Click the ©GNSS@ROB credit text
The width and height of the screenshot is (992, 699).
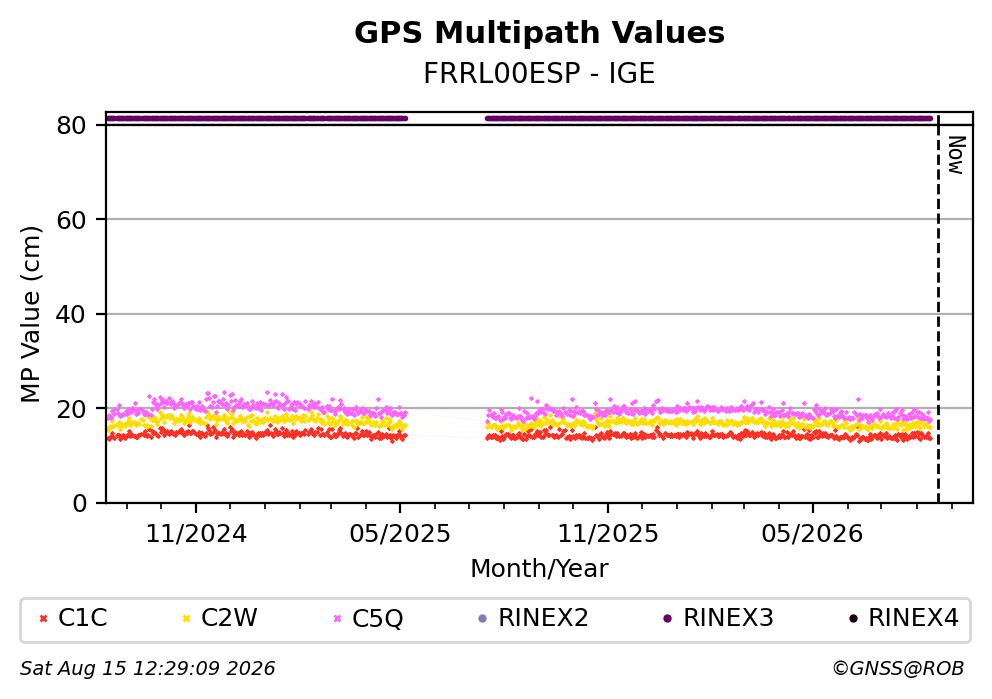898,669
